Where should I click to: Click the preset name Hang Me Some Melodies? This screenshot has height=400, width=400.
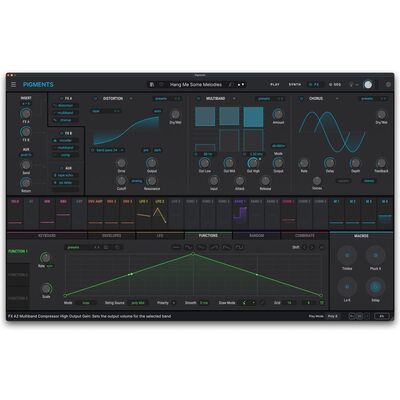coord(196,85)
